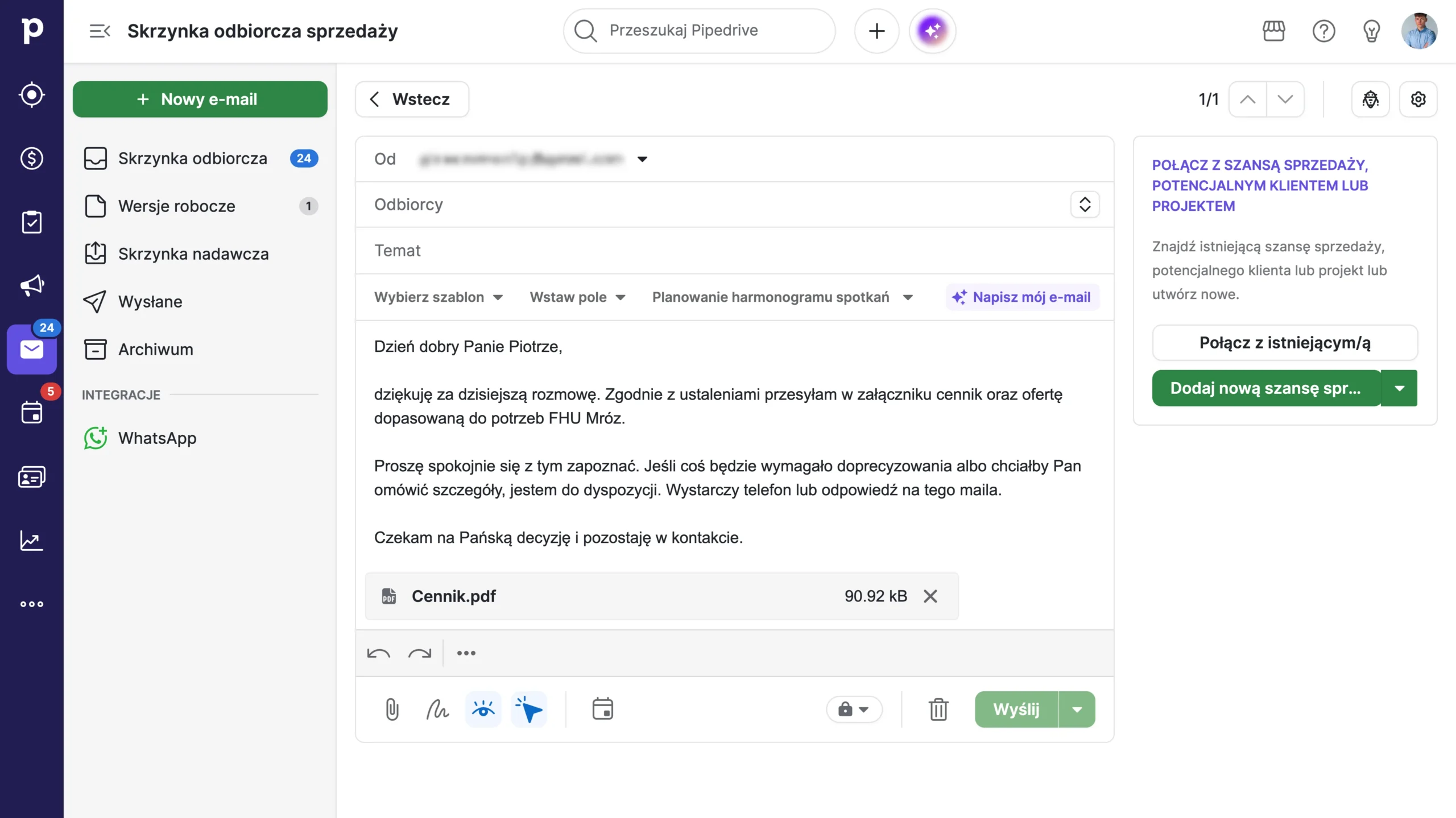Open Campaigns megaphone icon in sidebar
The image size is (1456, 818).
[x=32, y=285]
